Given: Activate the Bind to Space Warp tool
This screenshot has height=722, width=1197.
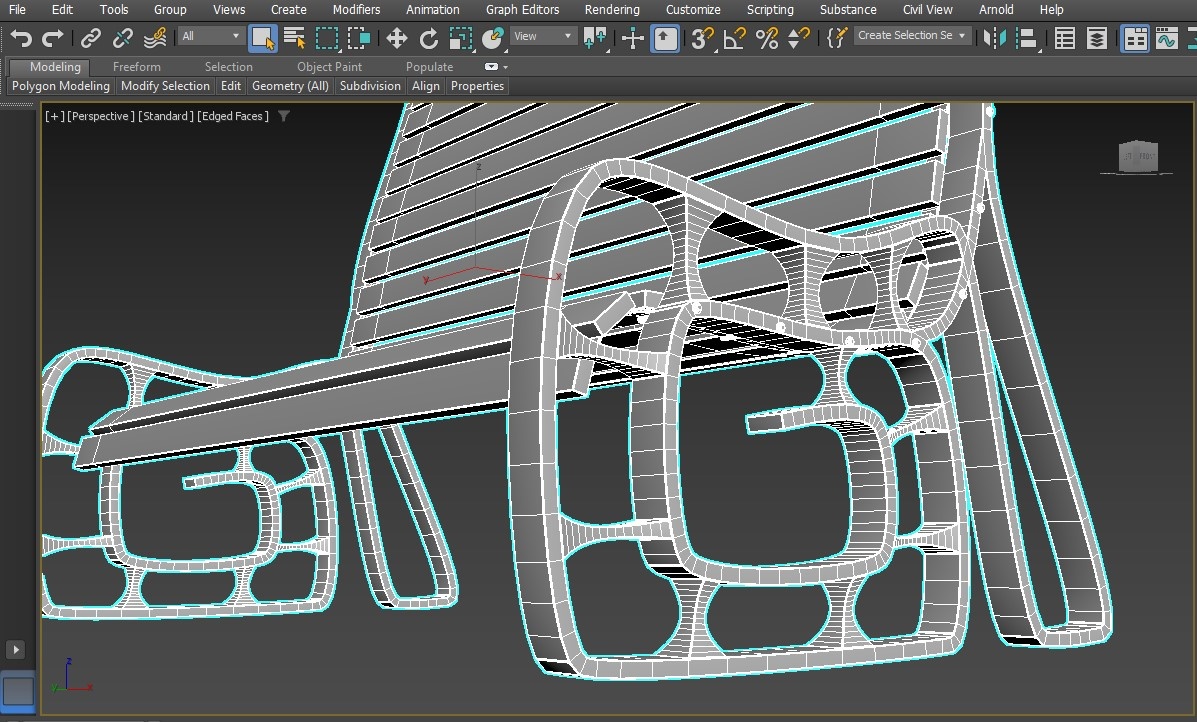Looking at the screenshot, I should pyautogui.click(x=155, y=39).
